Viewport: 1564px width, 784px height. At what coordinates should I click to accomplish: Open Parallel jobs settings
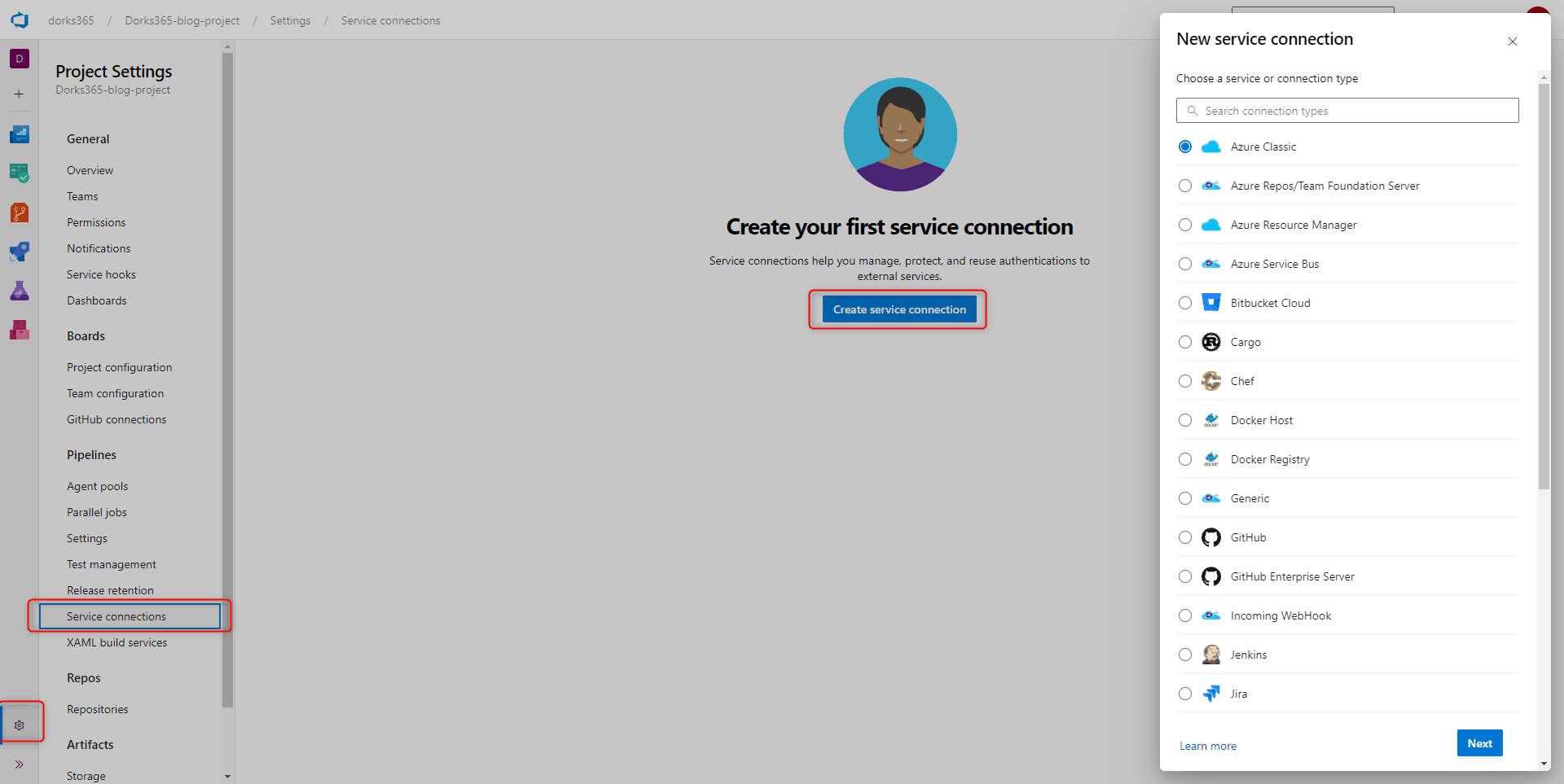97,512
